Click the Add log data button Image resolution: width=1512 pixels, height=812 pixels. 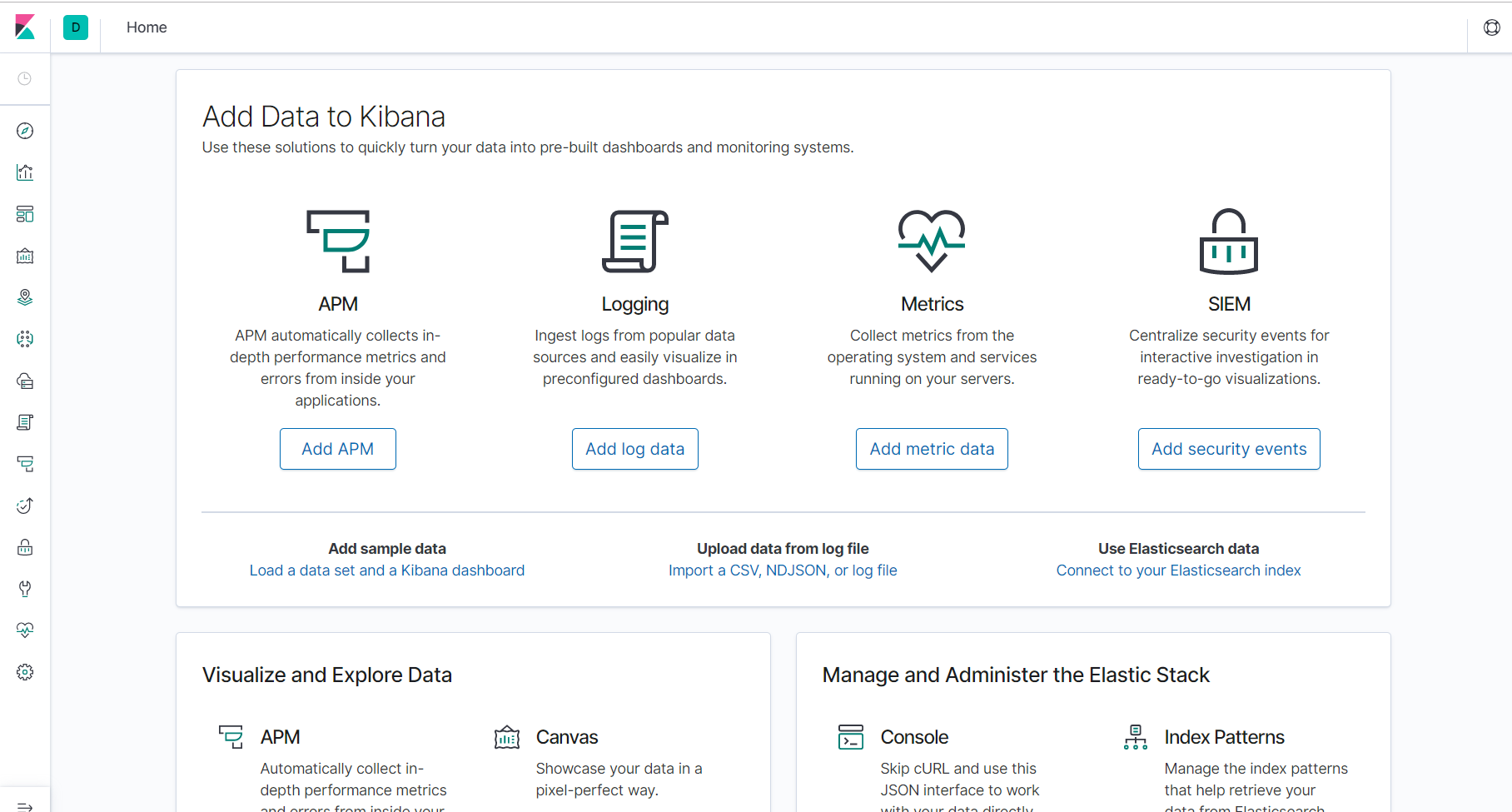pos(635,449)
